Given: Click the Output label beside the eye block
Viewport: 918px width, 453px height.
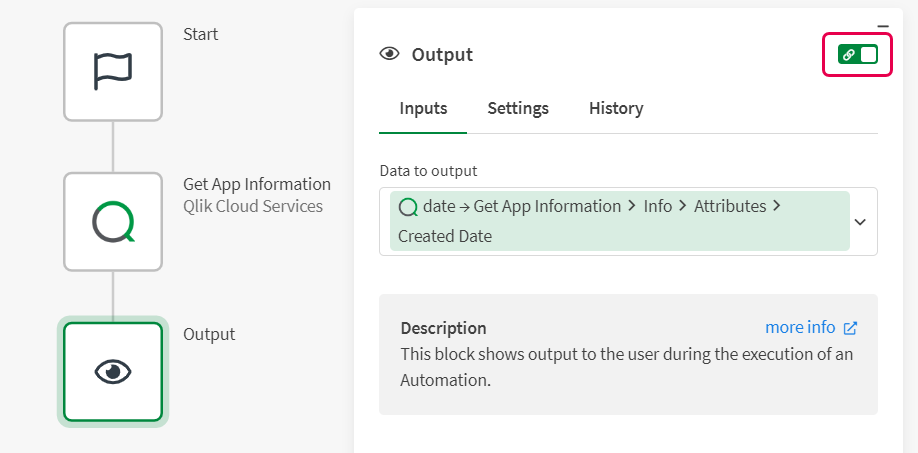Looking at the screenshot, I should 209,334.
